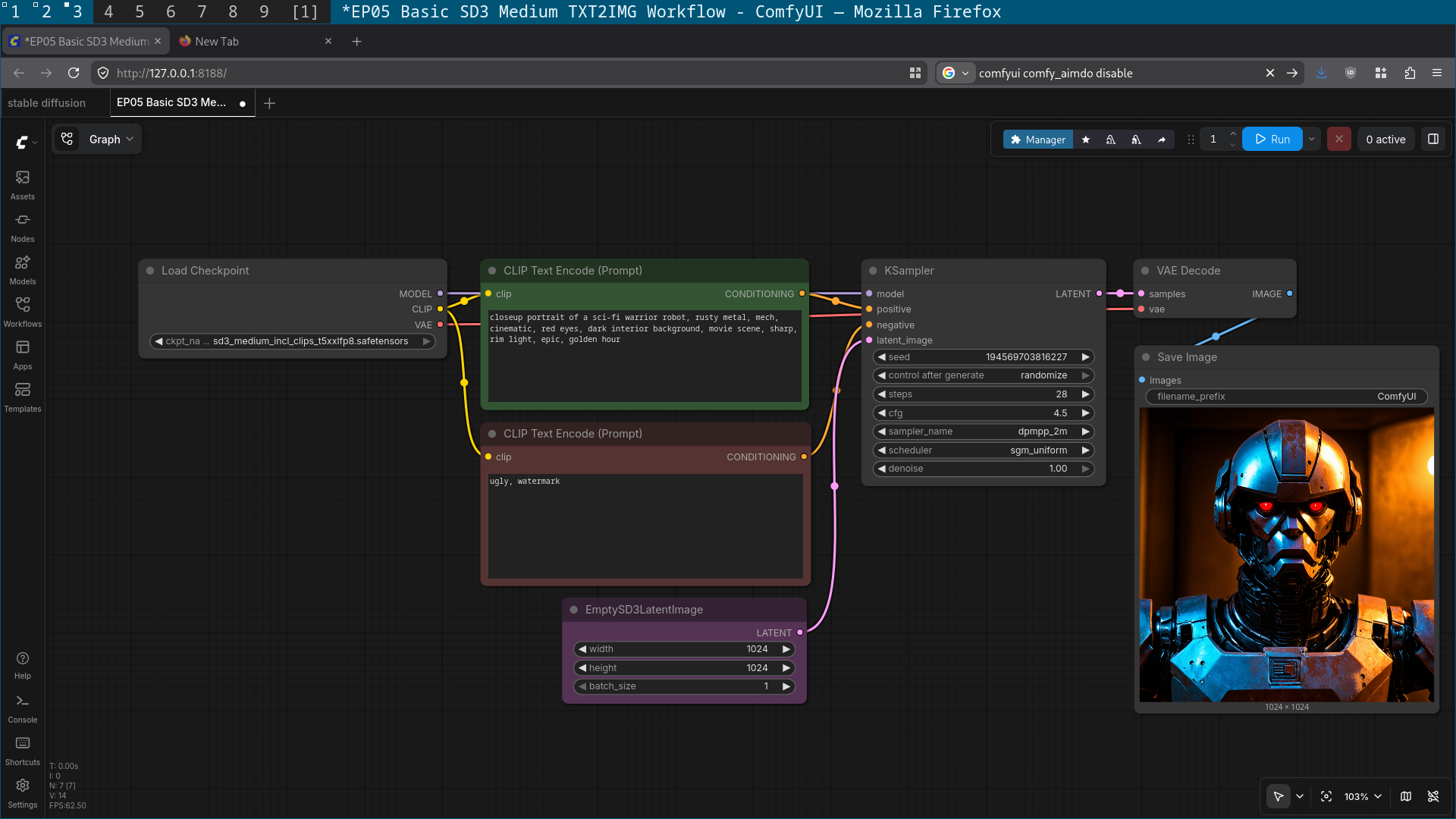The width and height of the screenshot is (1456, 819).
Task: Open select mode dropdown chevron
Action: 1300,796
